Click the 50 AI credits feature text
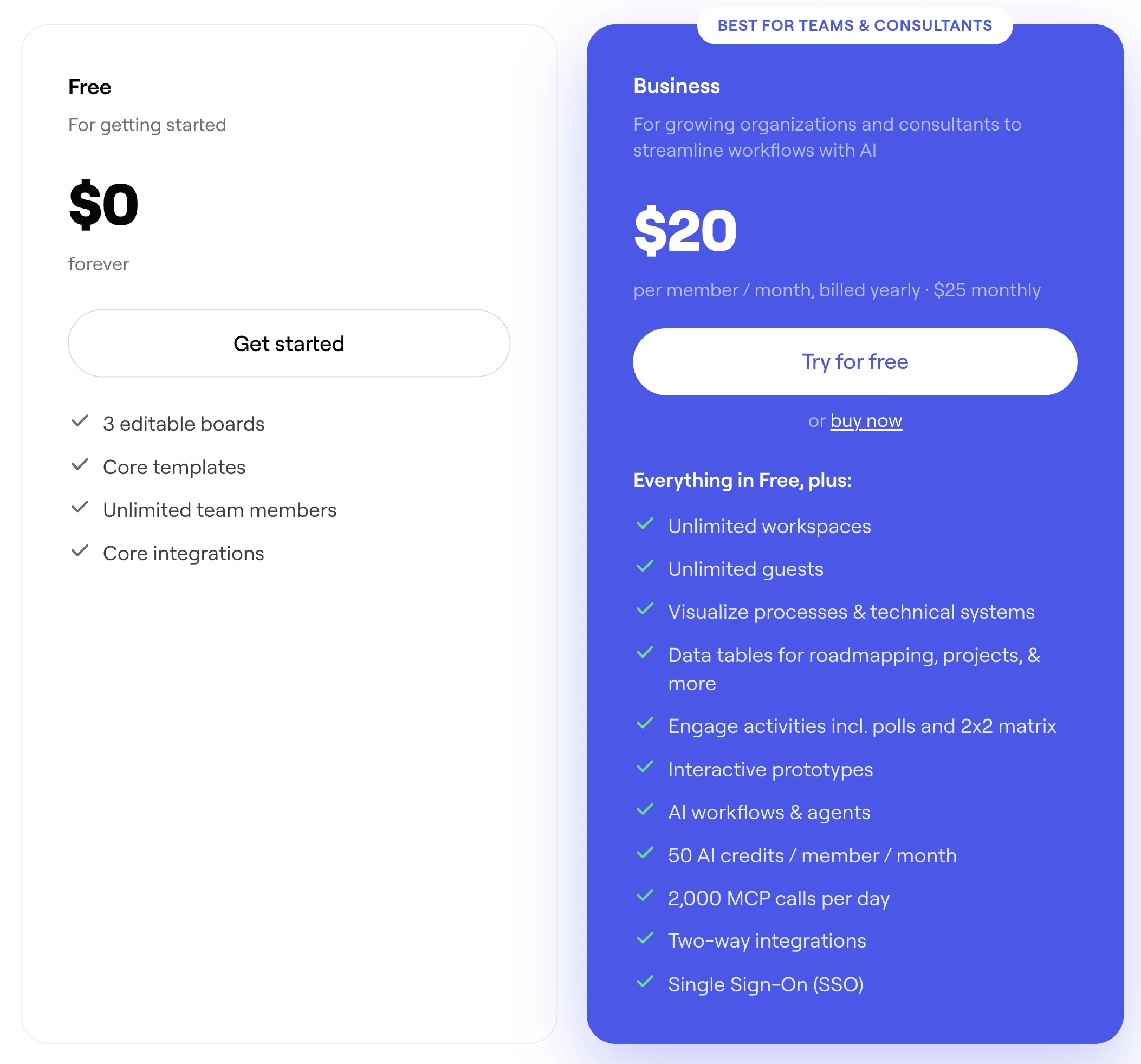1141x1064 pixels. pos(812,855)
